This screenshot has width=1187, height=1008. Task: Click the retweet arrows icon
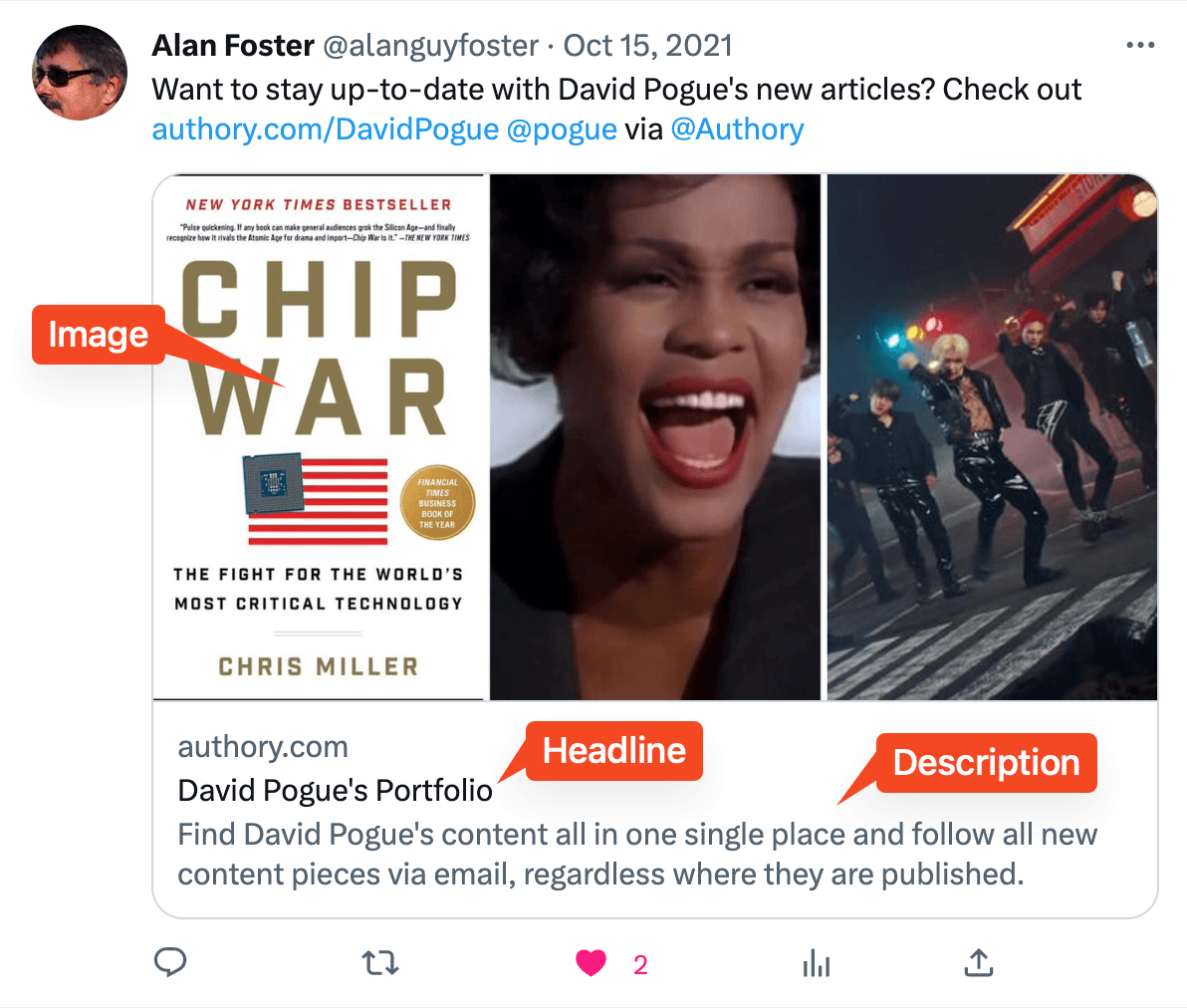pos(380,963)
